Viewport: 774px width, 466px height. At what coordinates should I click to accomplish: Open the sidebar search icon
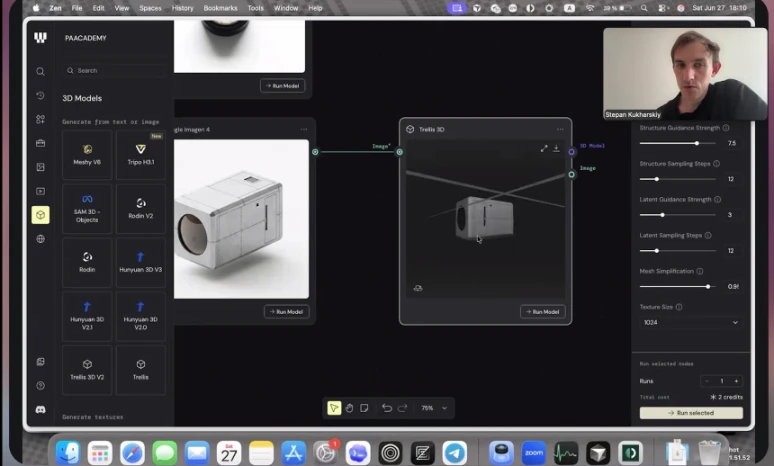pyautogui.click(x=40, y=72)
